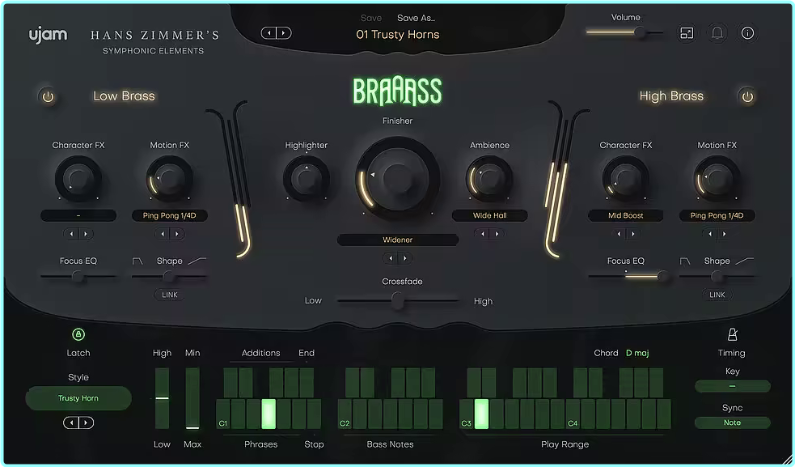Open the info icon in top right
This screenshot has height=467, width=795.
coord(747,33)
